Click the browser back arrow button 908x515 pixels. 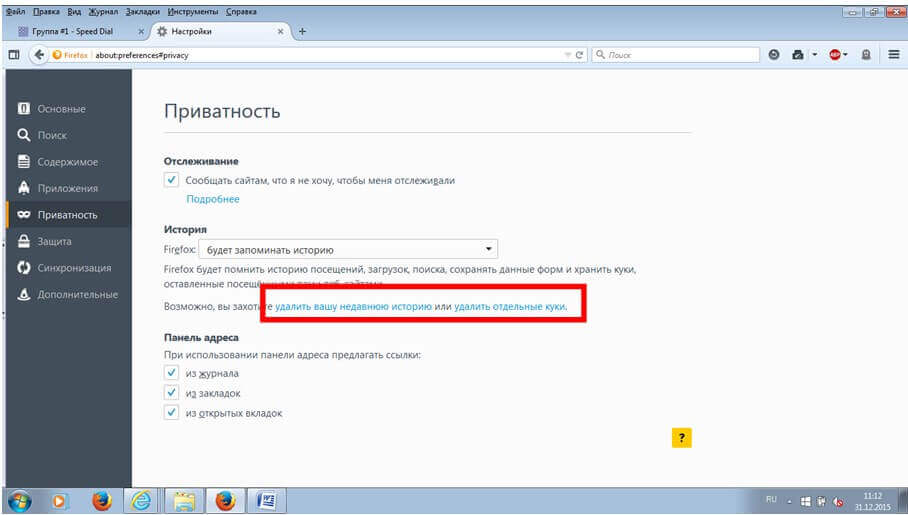click(x=40, y=55)
